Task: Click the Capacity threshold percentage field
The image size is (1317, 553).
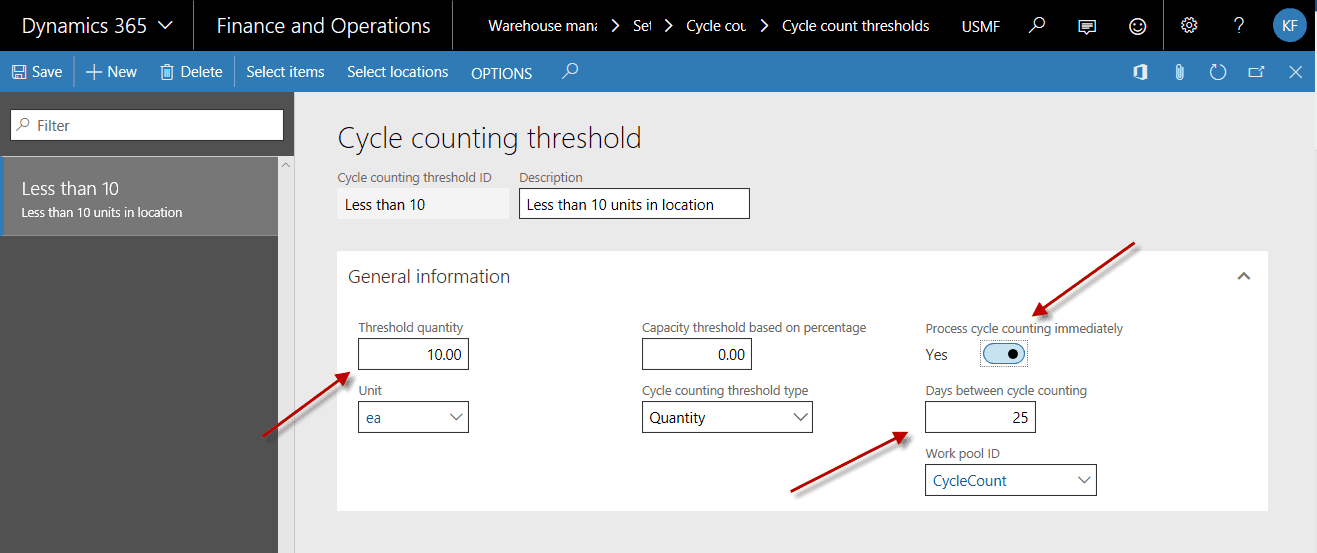Action: (x=697, y=354)
